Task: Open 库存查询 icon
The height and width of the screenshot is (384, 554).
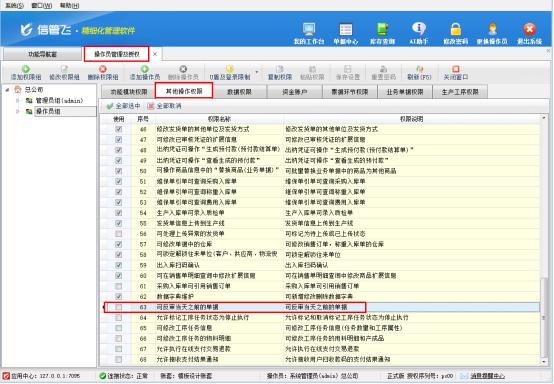Action: (x=382, y=29)
